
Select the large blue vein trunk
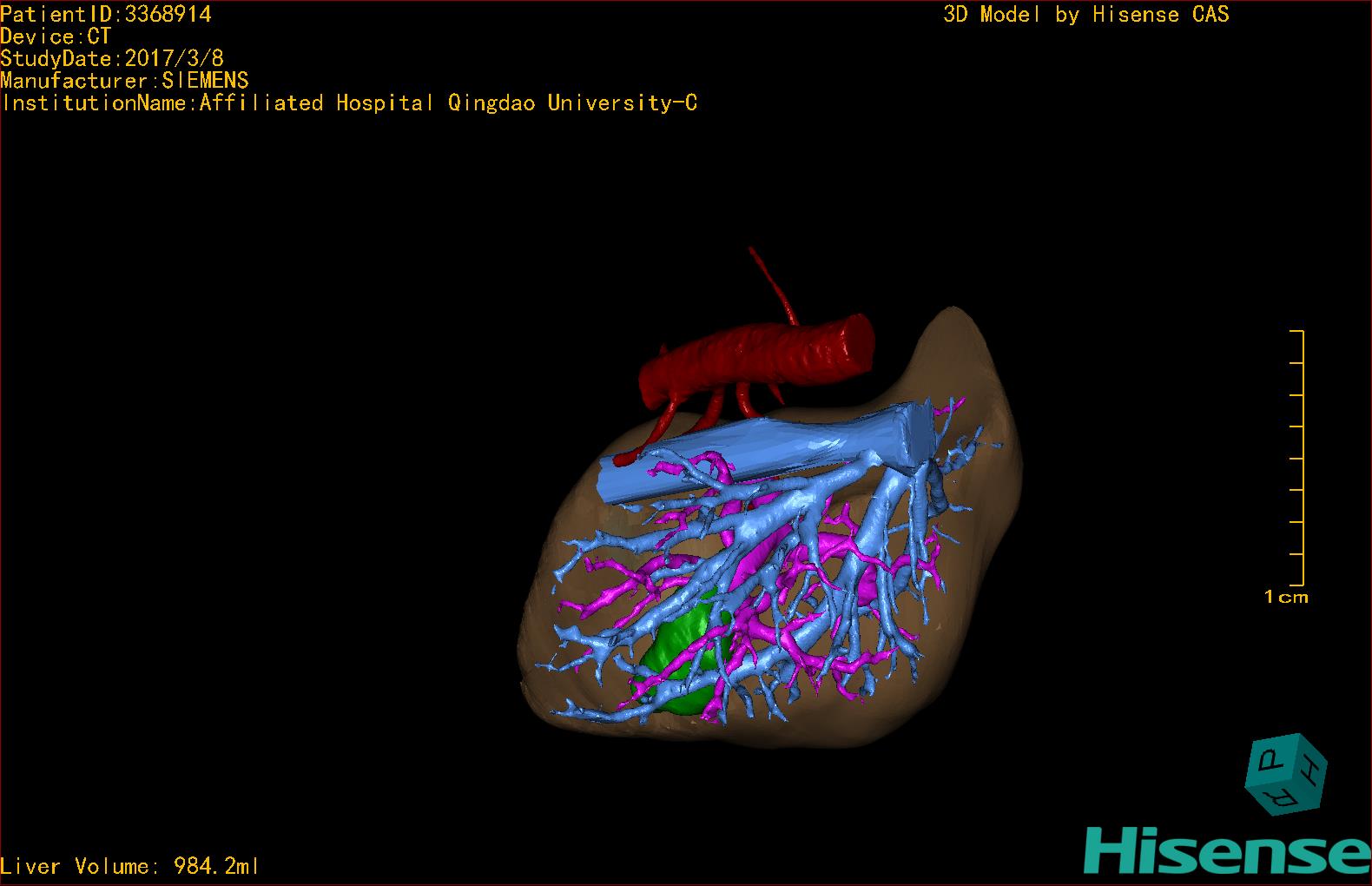(x=764, y=452)
